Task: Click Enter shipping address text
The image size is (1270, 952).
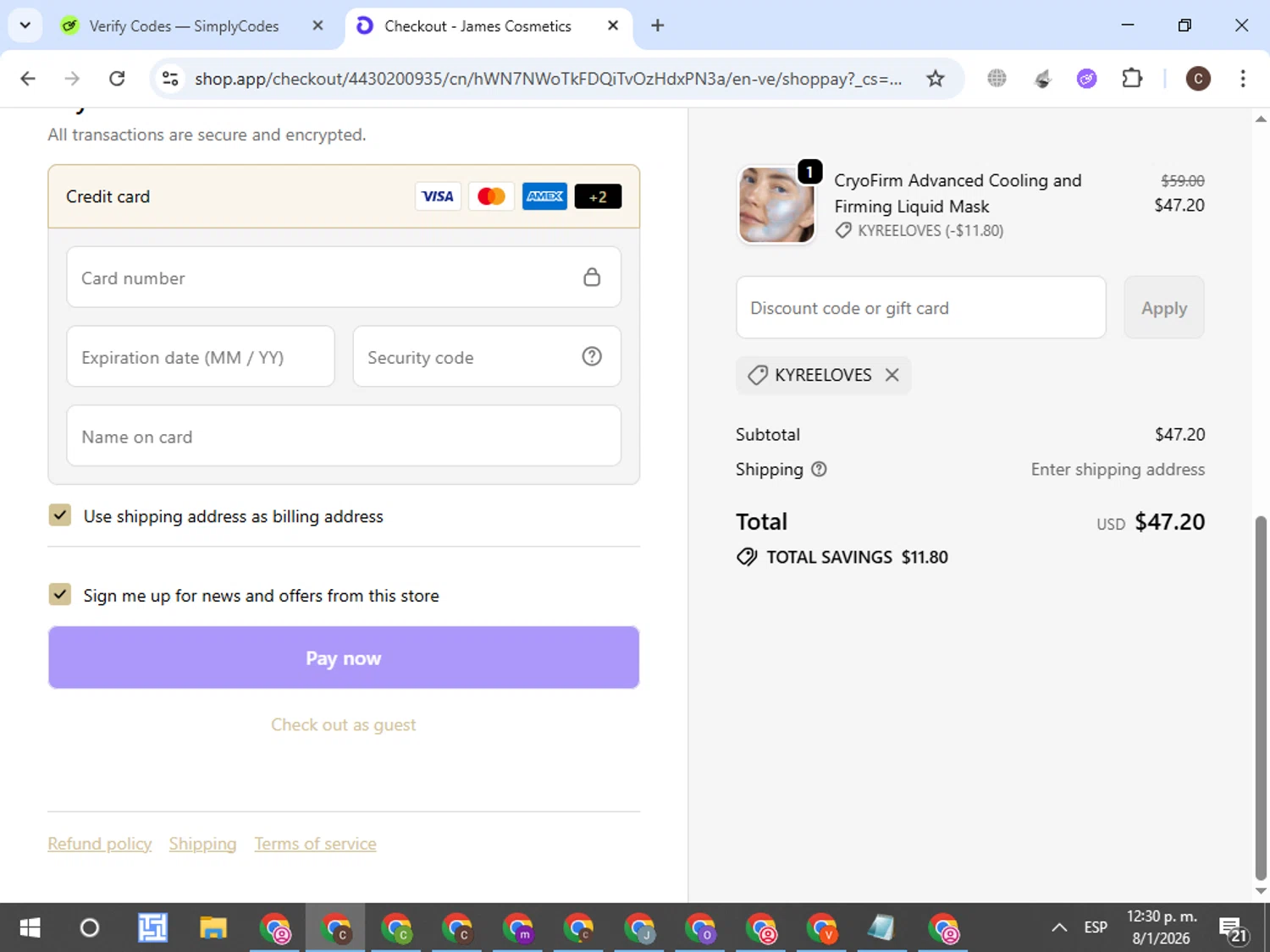Action: coord(1118,469)
